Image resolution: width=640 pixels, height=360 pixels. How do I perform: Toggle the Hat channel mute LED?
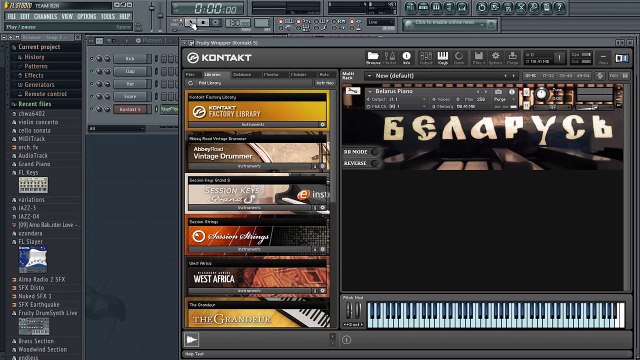[91, 84]
